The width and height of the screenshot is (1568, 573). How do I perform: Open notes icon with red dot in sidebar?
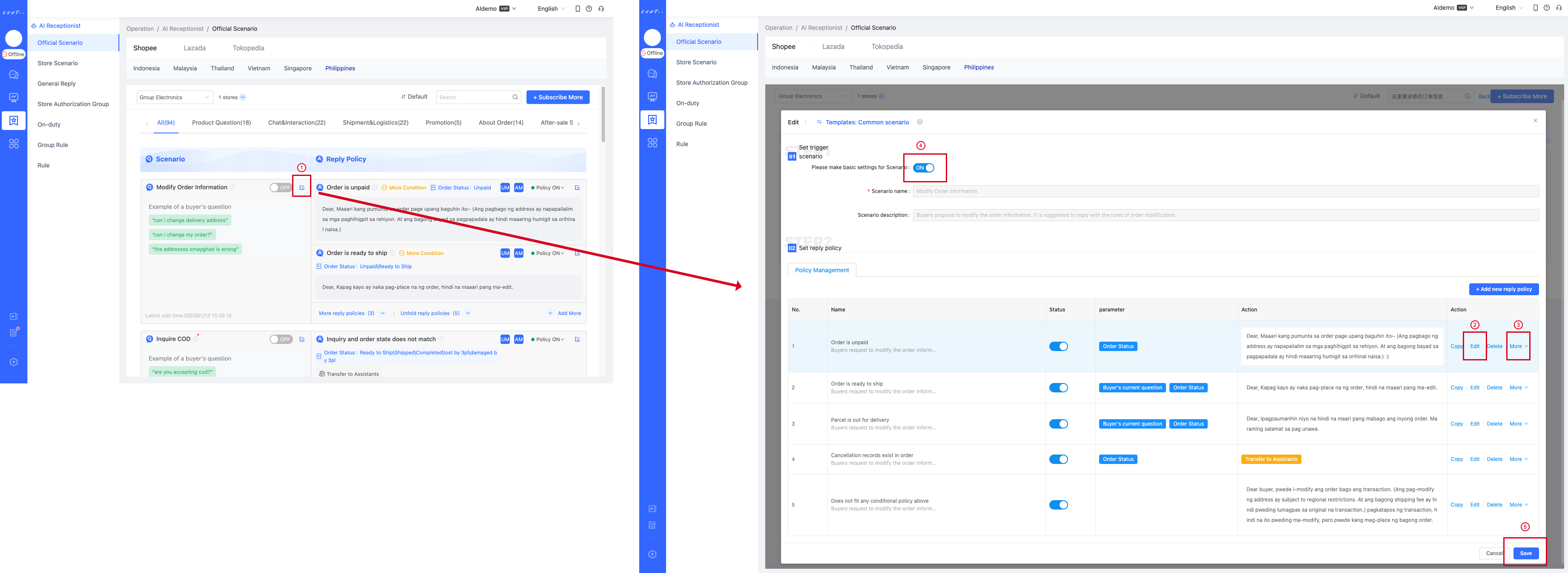point(14,332)
